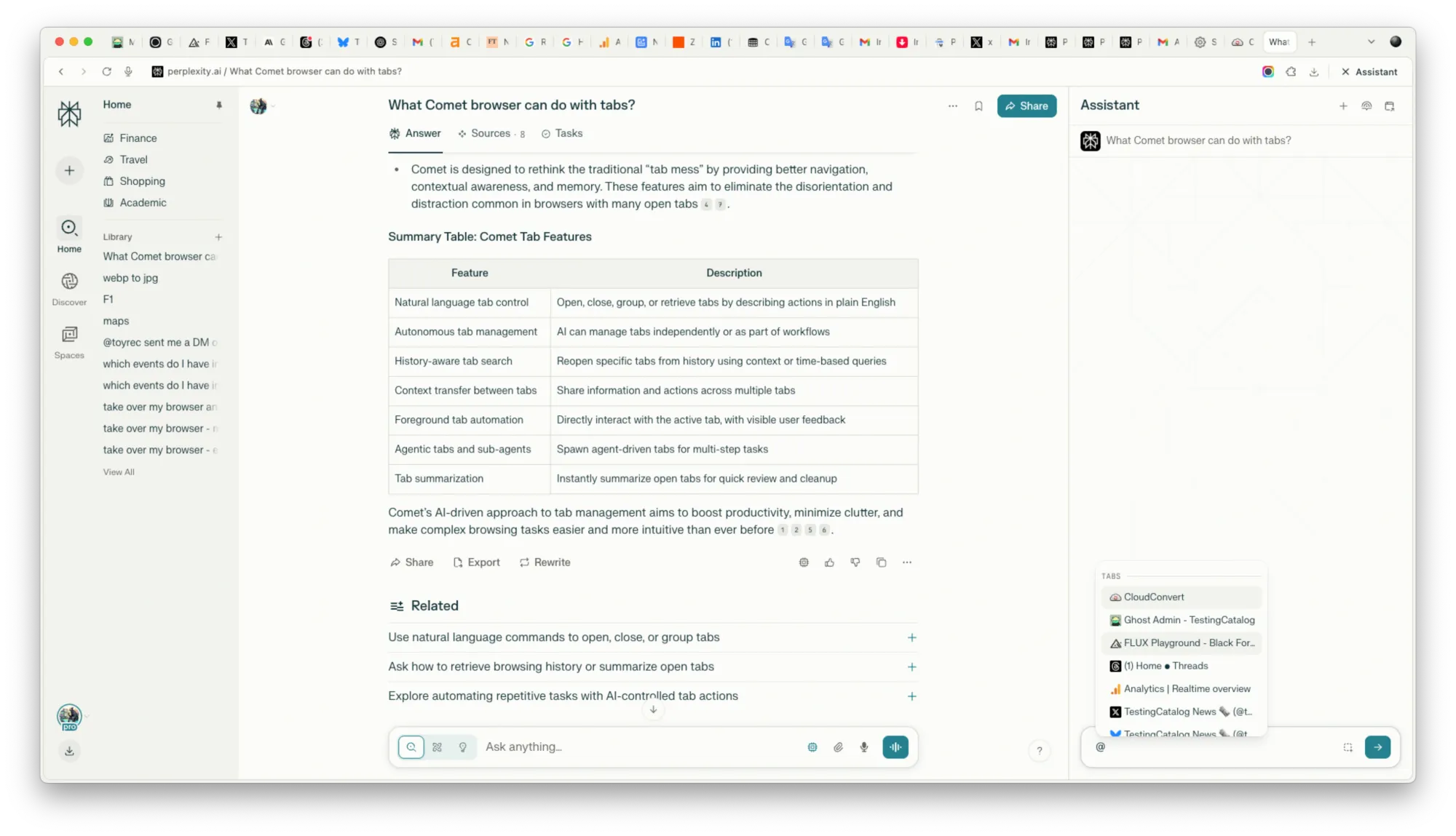This screenshot has width=1456, height=836.
Task: Open View All in the library list
Action: 119,471
